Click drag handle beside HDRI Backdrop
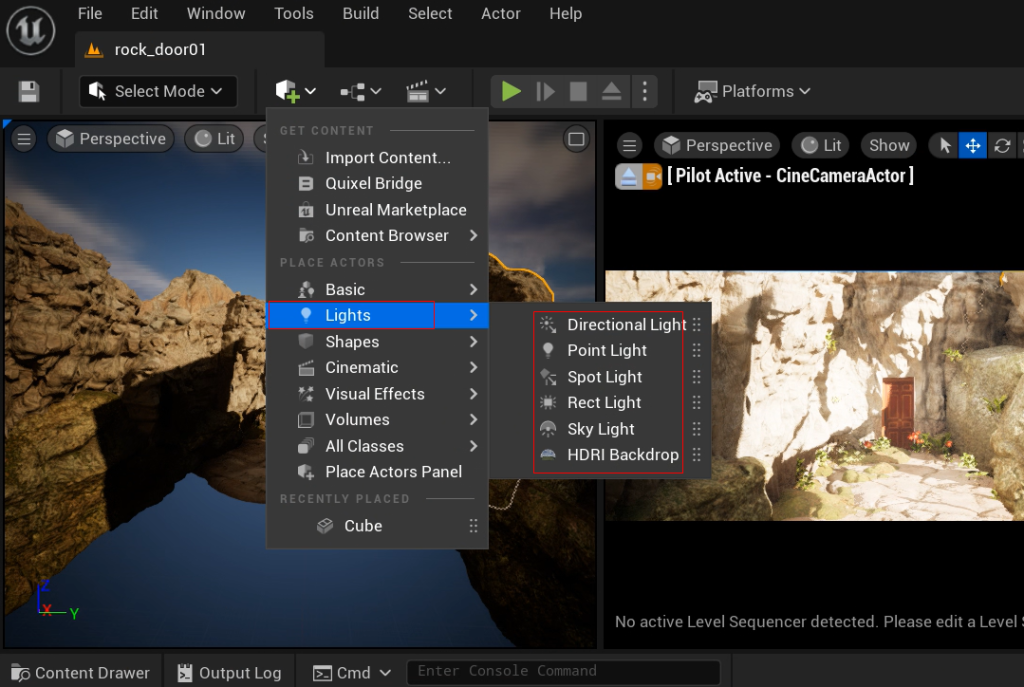1024x687 pixels. 697,455
